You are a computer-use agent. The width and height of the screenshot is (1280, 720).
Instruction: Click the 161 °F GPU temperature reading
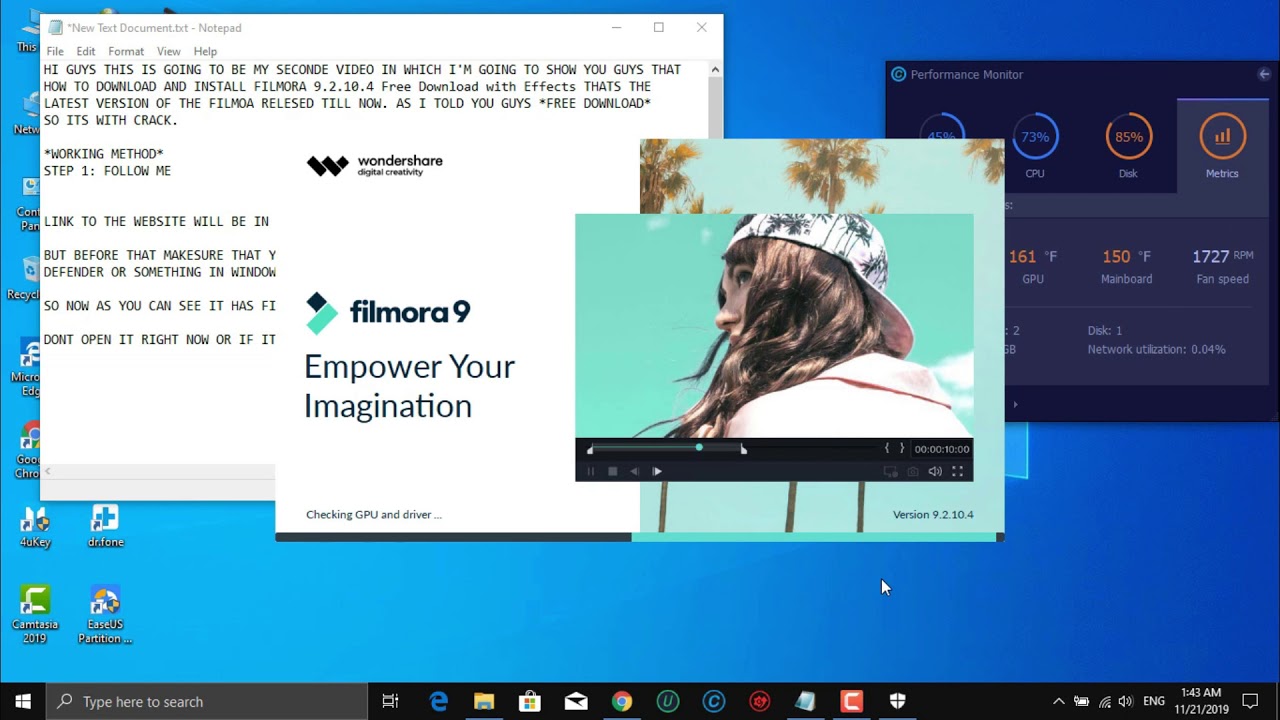click(1032, 257)
